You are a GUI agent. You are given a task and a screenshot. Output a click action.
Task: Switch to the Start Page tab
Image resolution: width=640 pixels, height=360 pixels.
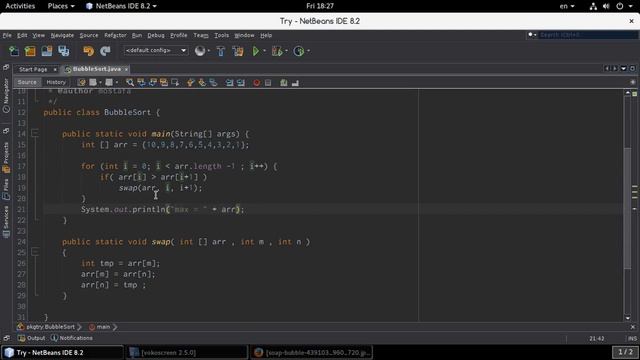click(33, 69)
